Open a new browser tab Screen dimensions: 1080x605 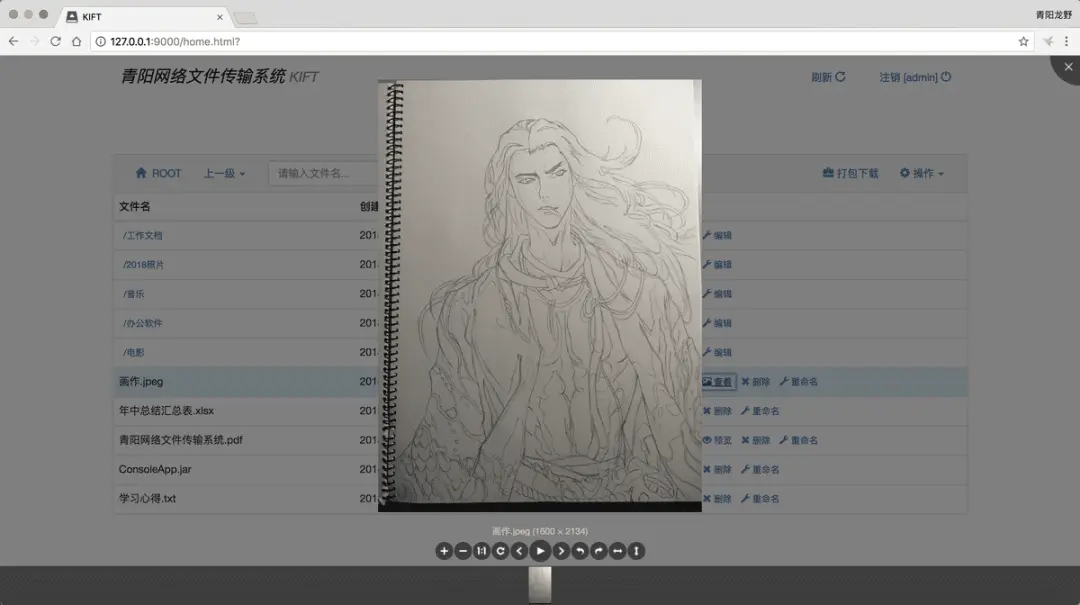(x=245, y=18)
